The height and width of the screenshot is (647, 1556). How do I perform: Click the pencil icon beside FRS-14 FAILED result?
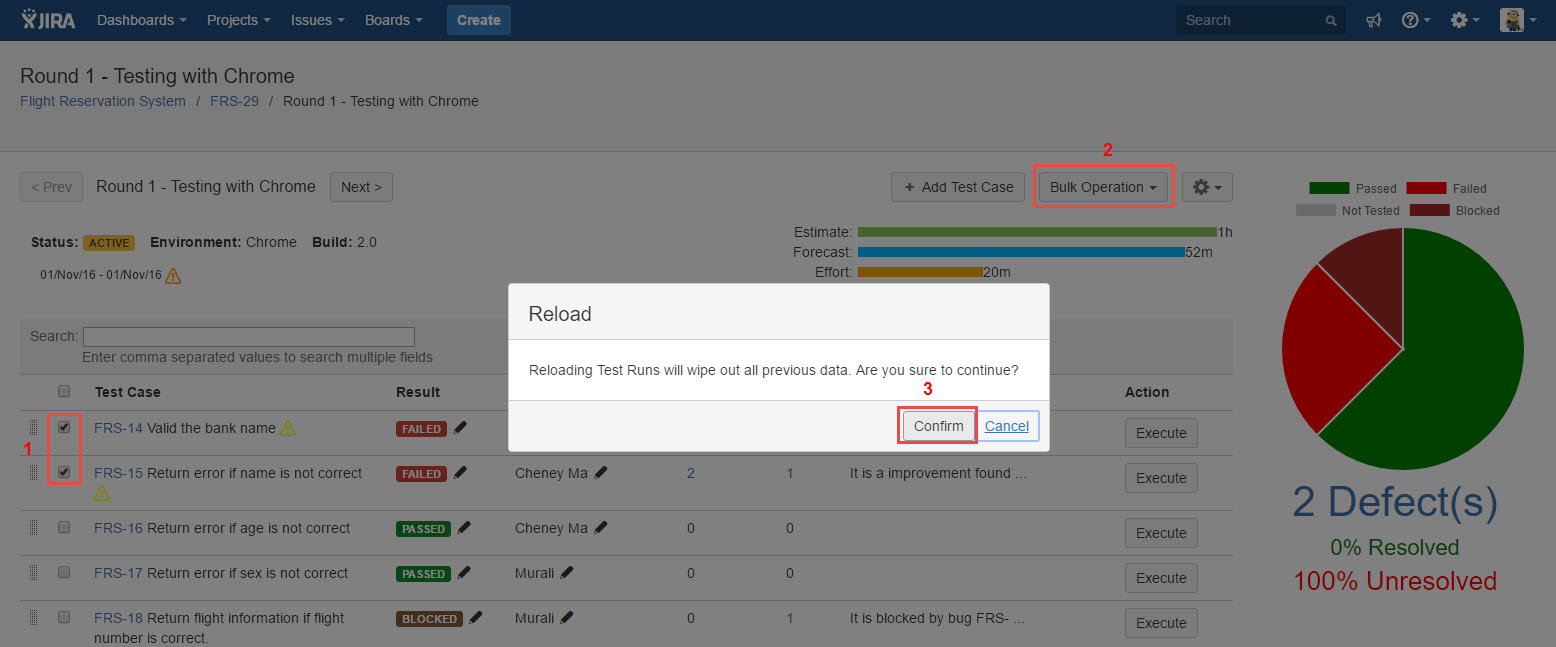pos(460,428)
